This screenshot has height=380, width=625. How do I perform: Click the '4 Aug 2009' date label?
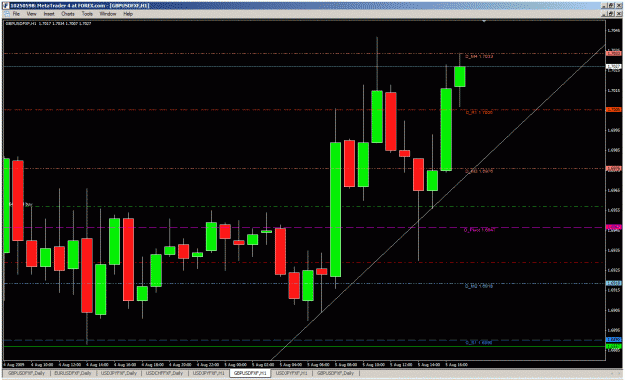tap(14, 364)
